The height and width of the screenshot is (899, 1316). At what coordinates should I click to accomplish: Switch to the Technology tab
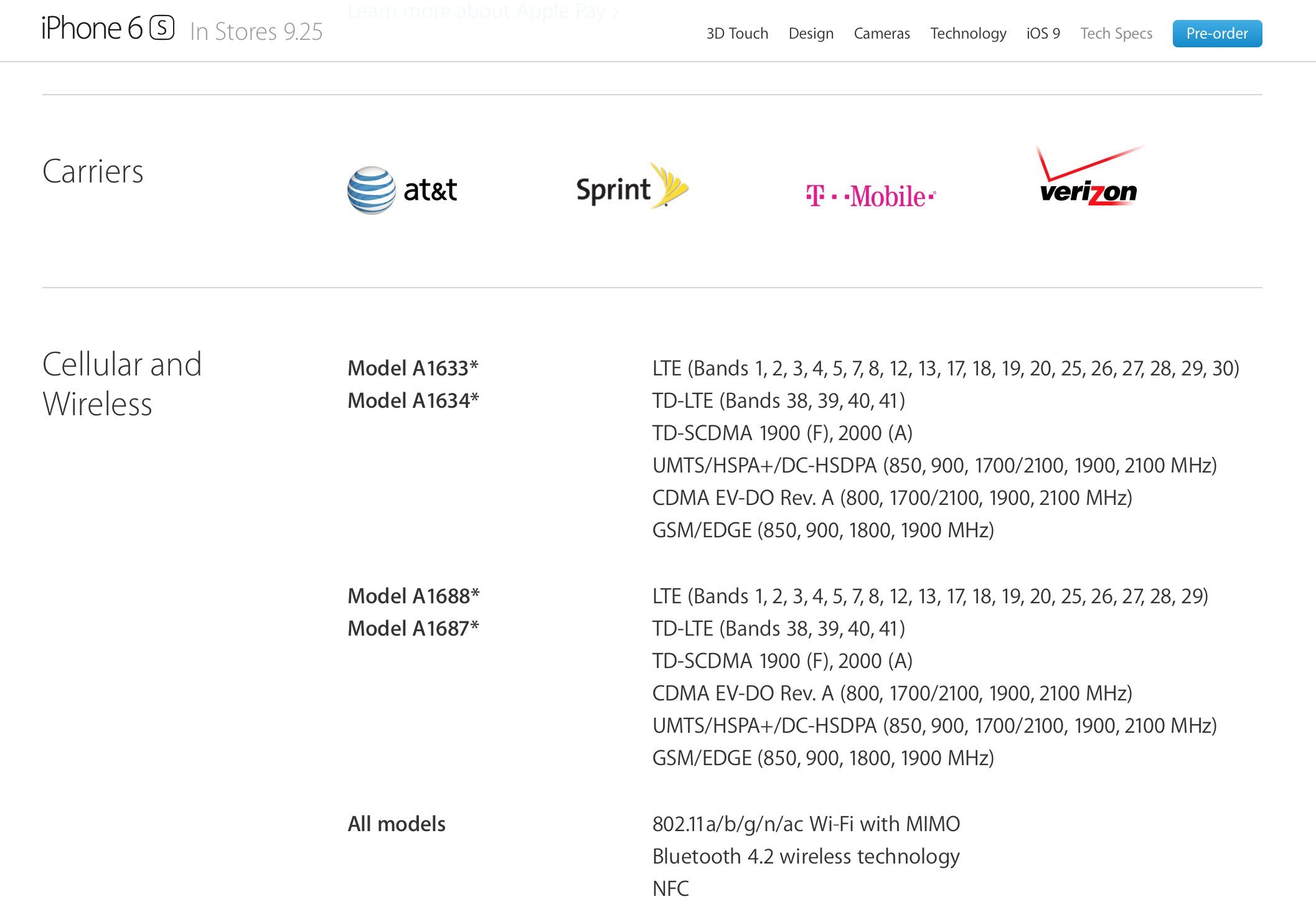(968, 34)
